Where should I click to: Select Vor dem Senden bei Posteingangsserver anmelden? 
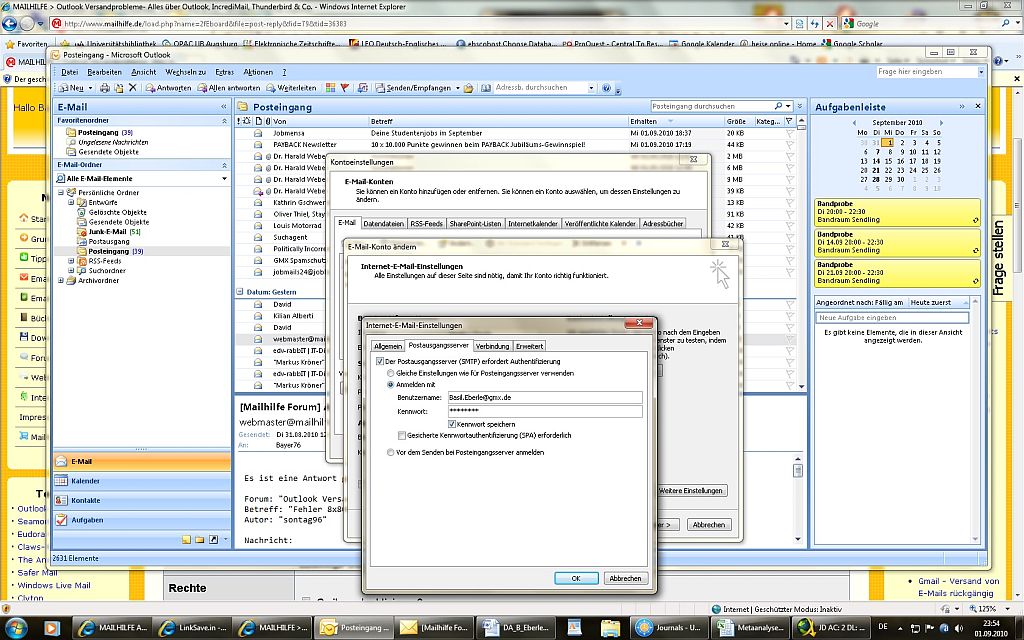[x=391, y=452]
